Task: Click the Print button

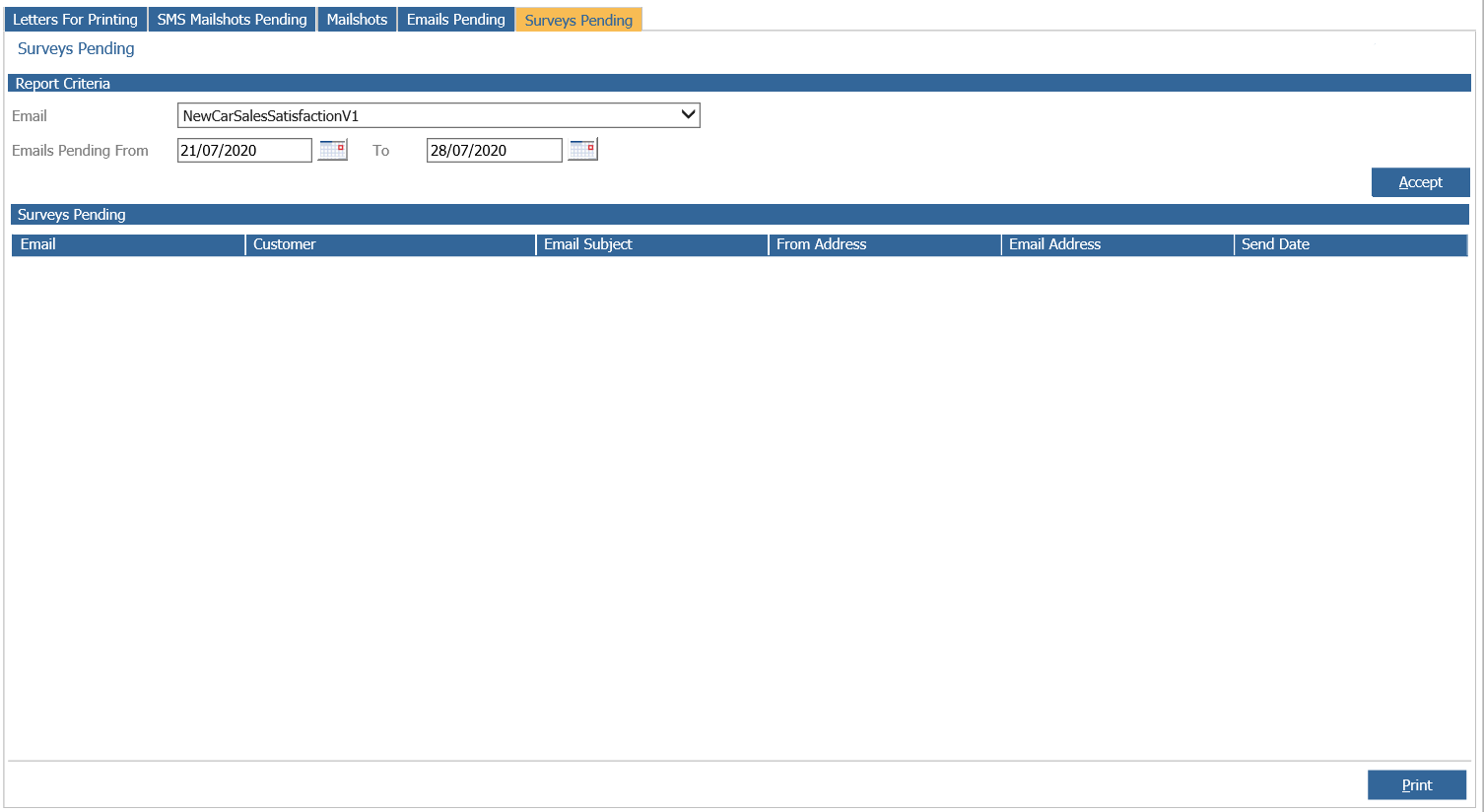Action: point(1417,785)
